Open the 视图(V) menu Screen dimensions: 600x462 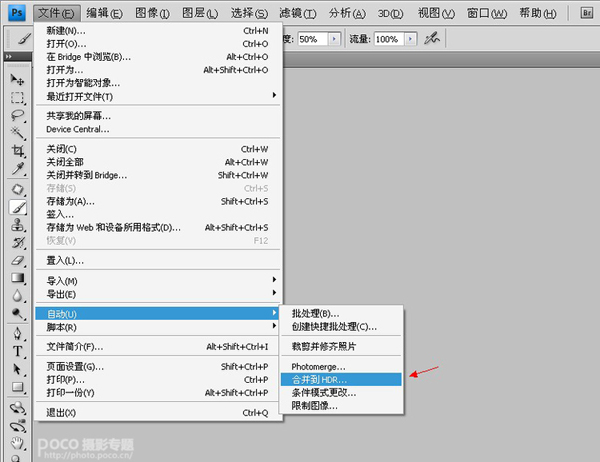[x=436, y=13]
